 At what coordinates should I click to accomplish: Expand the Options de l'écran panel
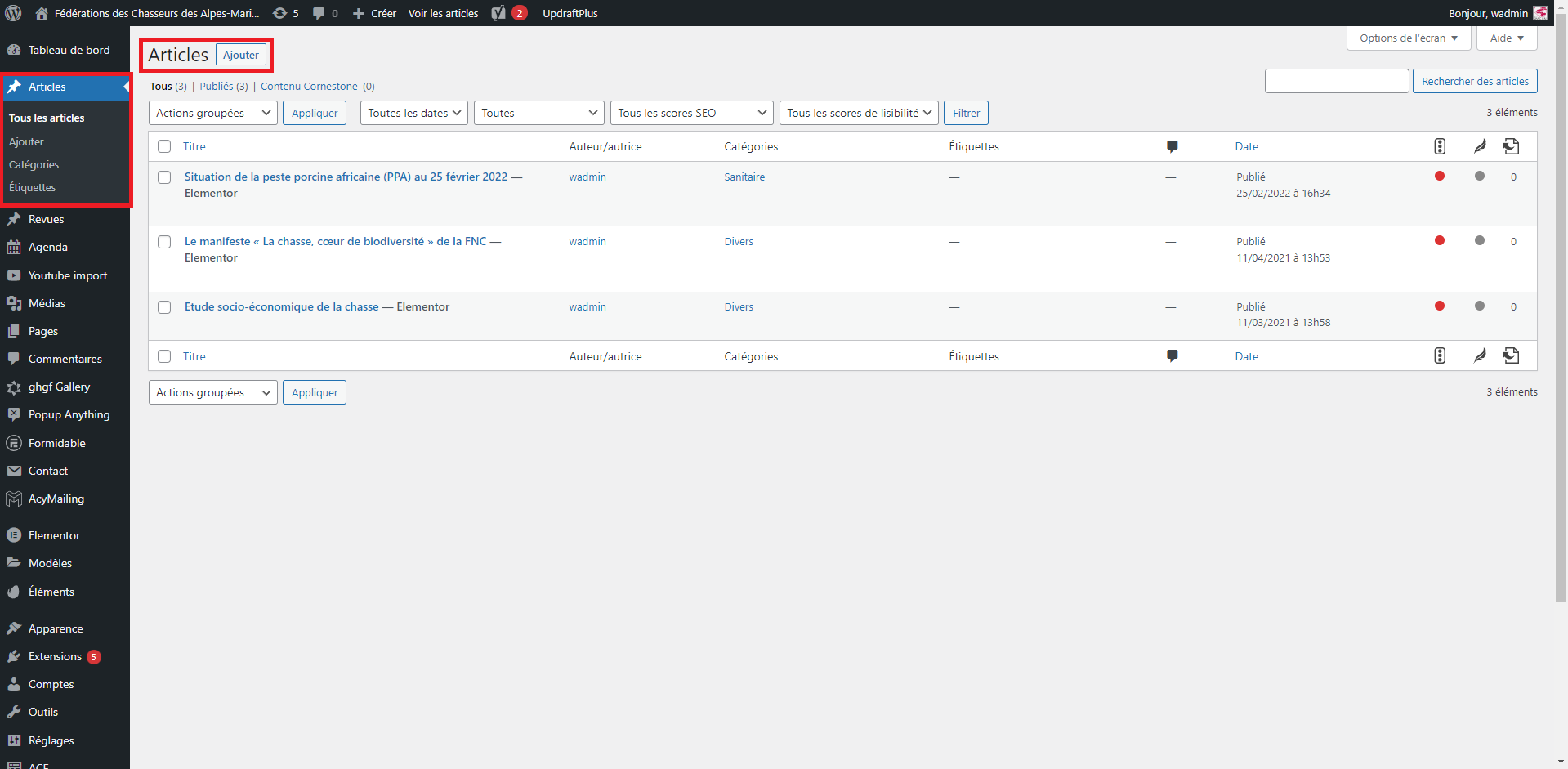[1407, 38]
